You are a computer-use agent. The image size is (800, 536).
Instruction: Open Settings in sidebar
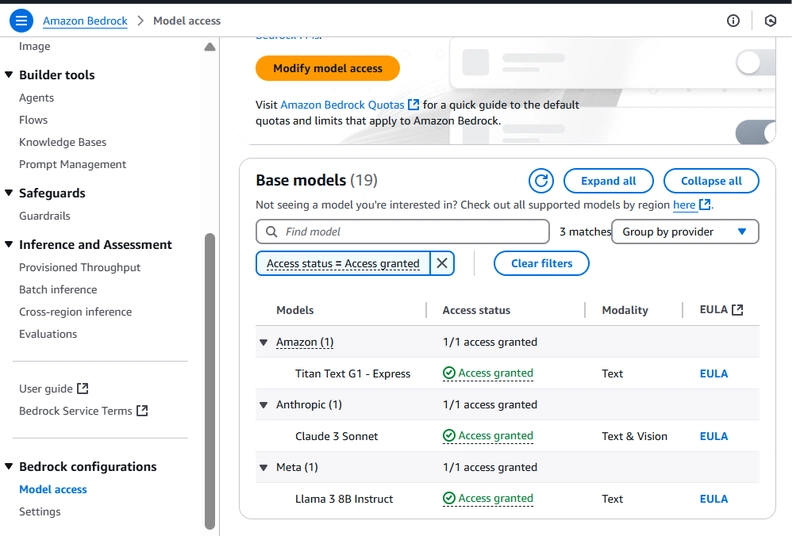[40, 512]
